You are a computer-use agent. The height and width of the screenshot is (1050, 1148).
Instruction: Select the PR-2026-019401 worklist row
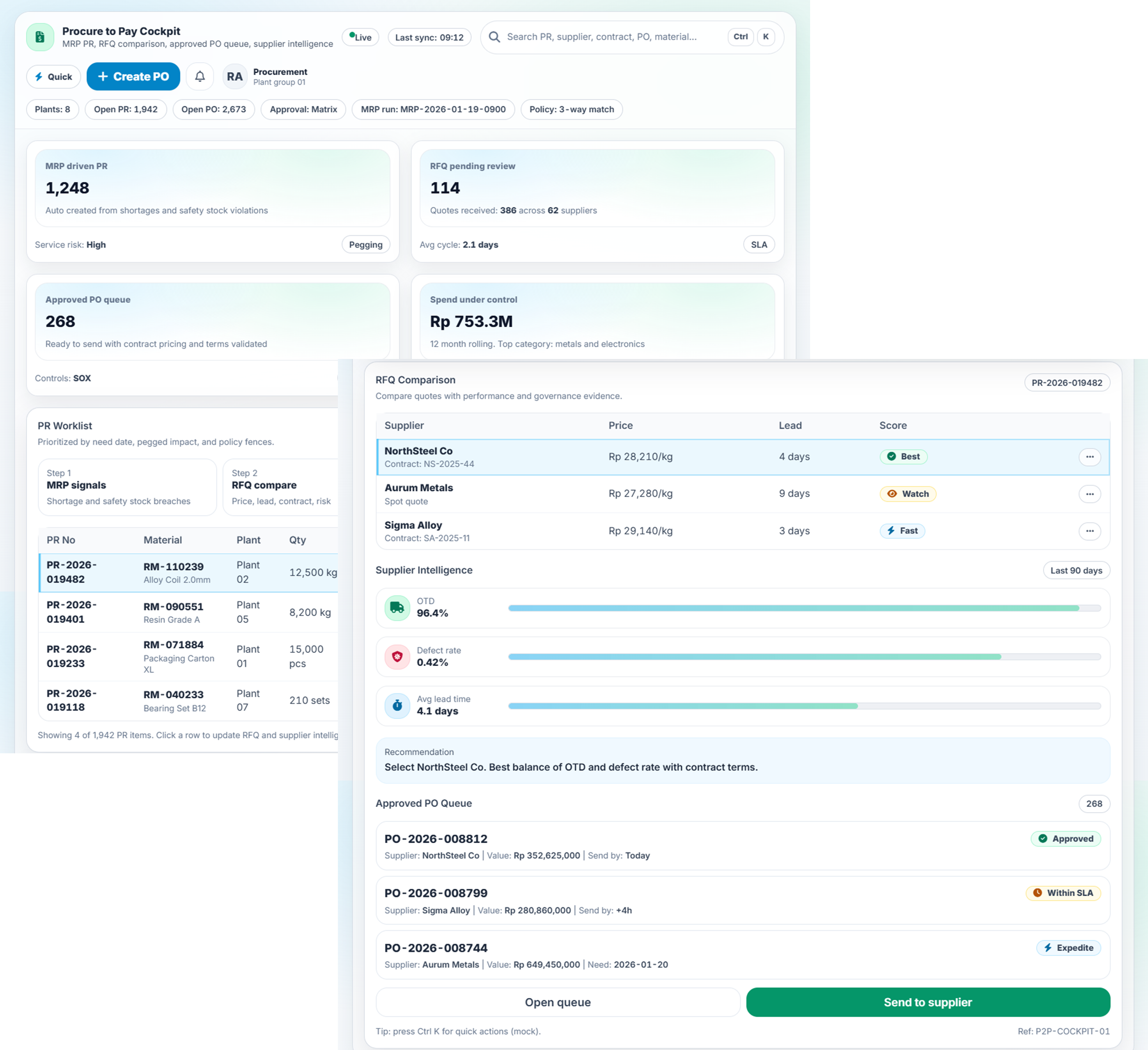click(x=188, y=612)
